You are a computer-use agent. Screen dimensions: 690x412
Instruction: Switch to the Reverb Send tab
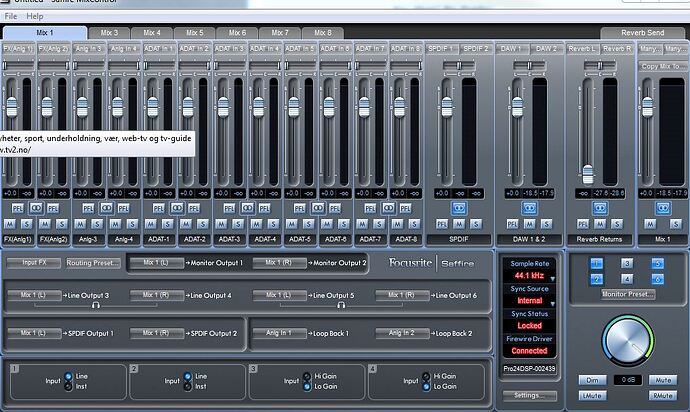tap(642, 33)
